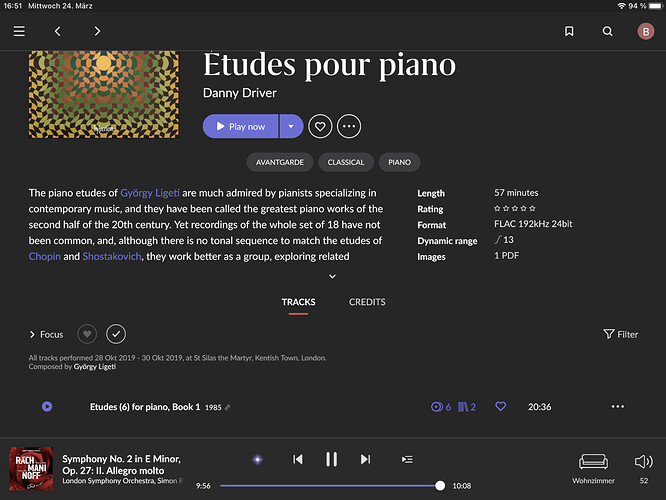Open the volume speaker control
666x500 pixels.
[x=643, y=461]
